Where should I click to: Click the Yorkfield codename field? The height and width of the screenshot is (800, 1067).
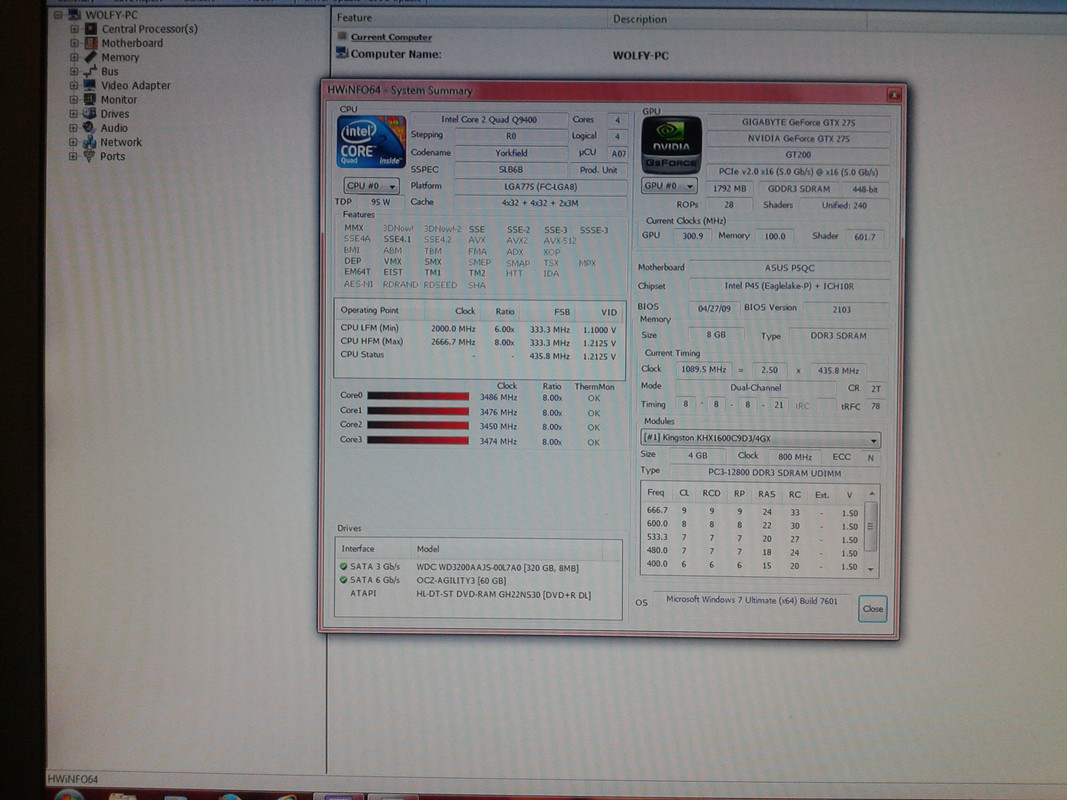[510, 153]
